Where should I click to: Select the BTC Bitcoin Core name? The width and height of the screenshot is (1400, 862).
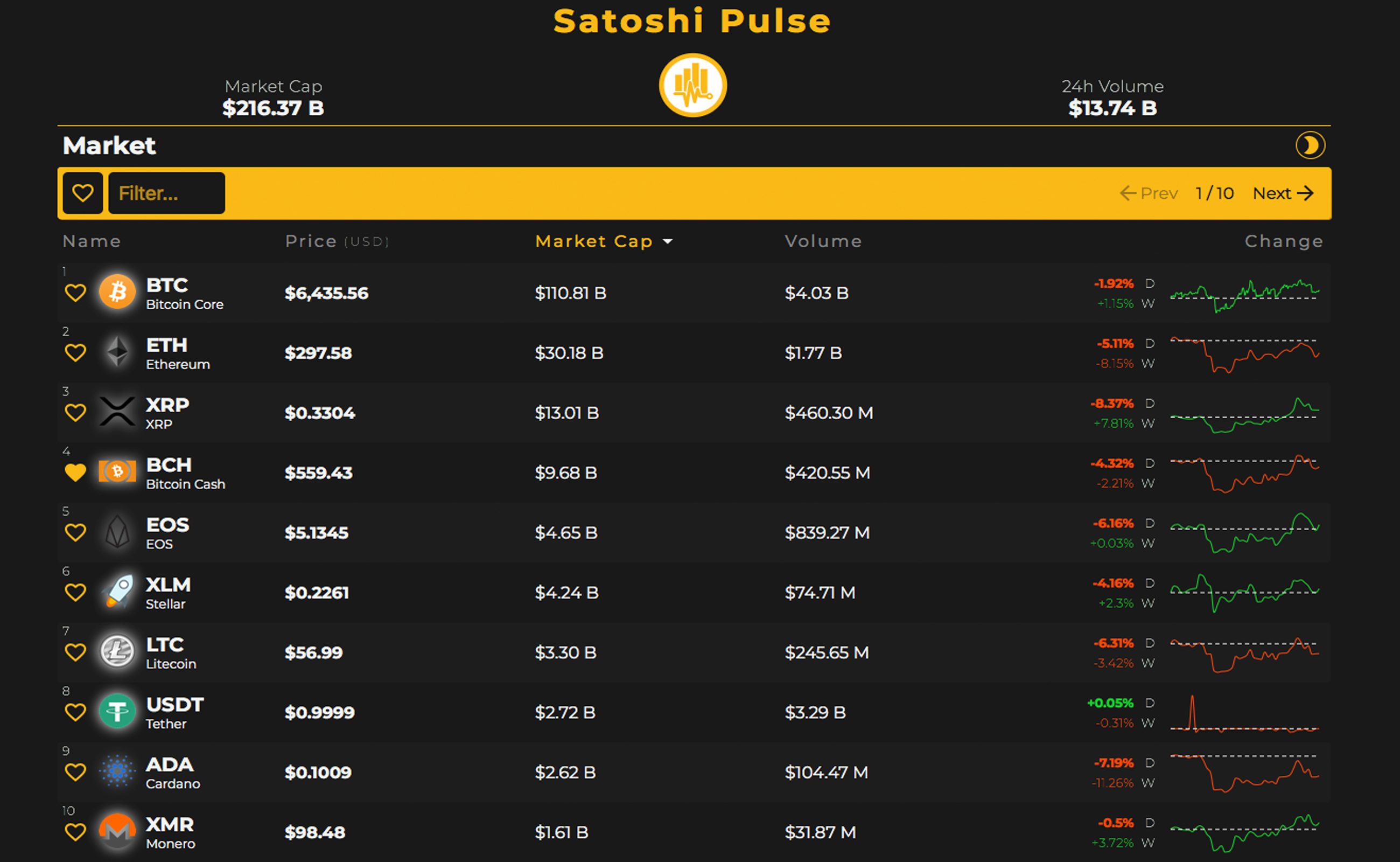(185, 293)
